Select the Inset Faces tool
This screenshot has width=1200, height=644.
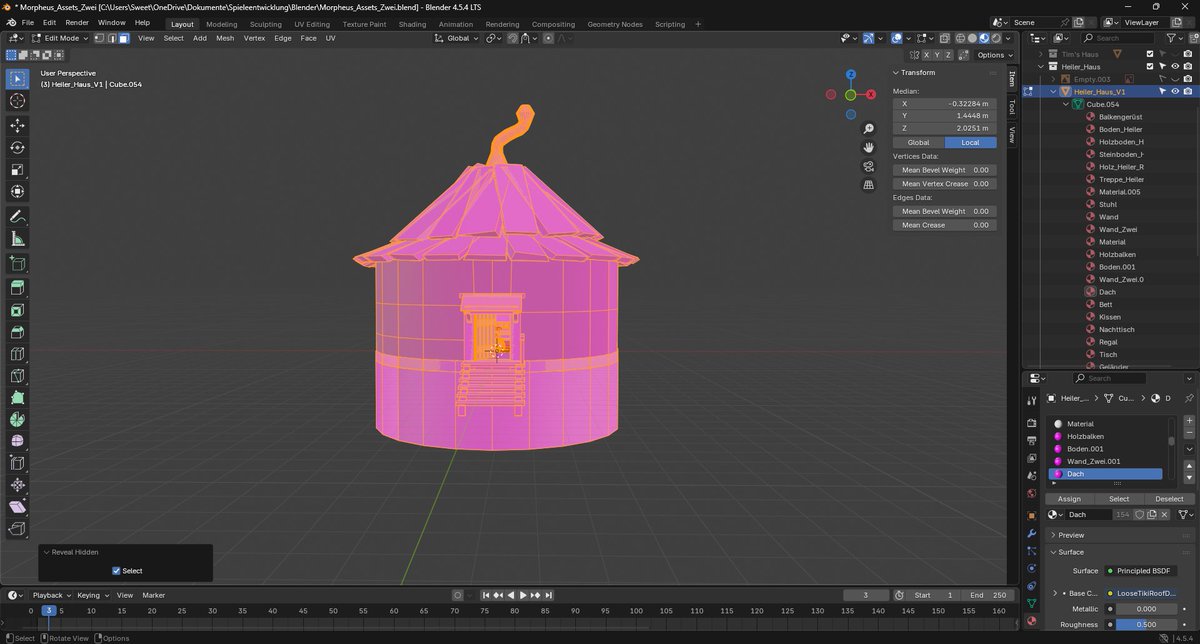pyautogui.click(x=18, y=310)
